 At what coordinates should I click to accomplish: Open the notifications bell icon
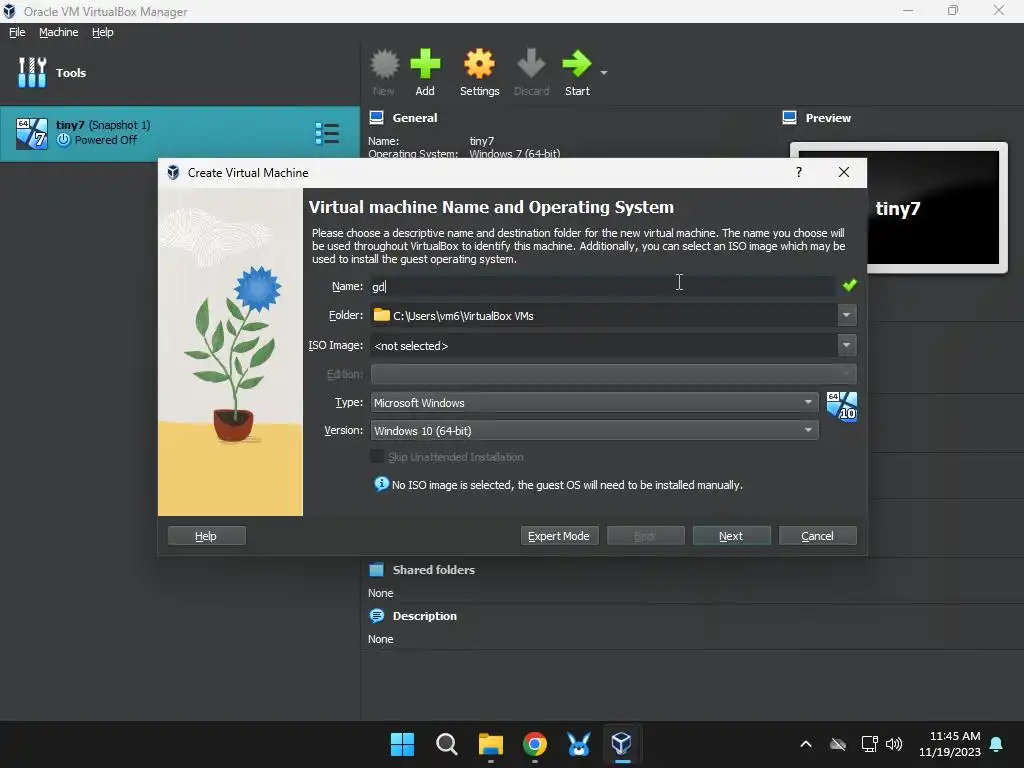(x=997, y=744)
